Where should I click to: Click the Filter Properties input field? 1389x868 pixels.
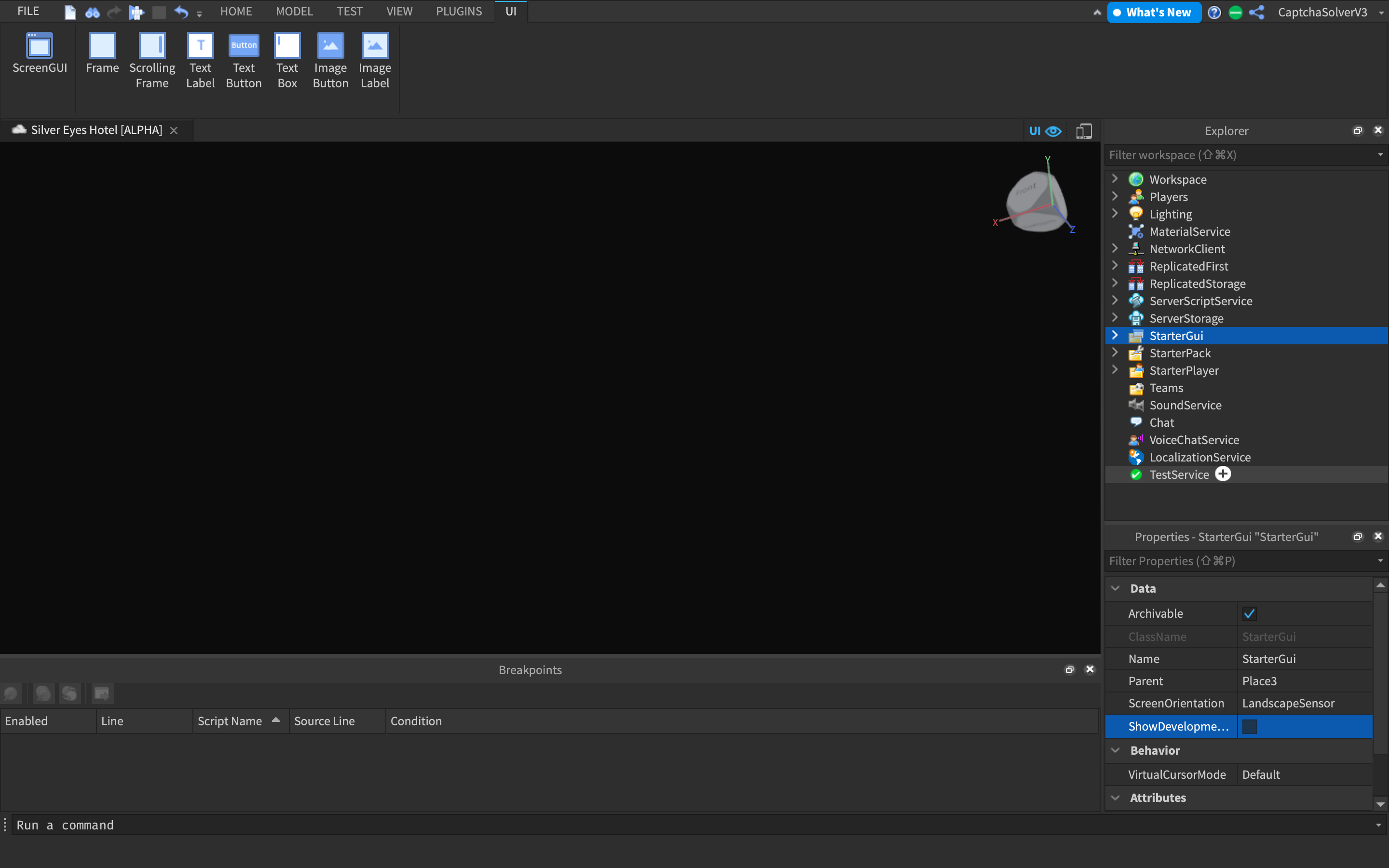click(x=1240, y=561)
